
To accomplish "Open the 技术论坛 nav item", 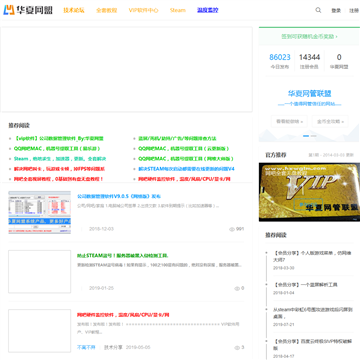I will click(x=74, y=10).
